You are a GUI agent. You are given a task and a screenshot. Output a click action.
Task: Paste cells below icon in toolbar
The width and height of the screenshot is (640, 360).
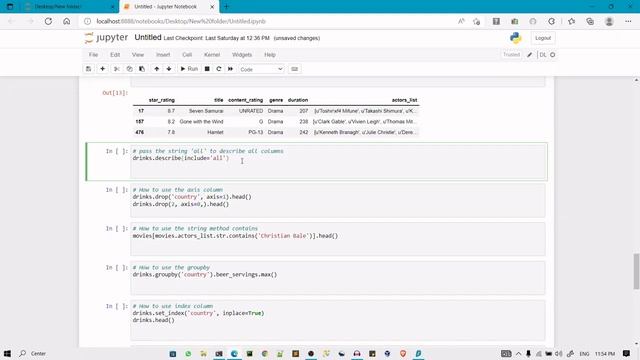(x=142, y=69)
